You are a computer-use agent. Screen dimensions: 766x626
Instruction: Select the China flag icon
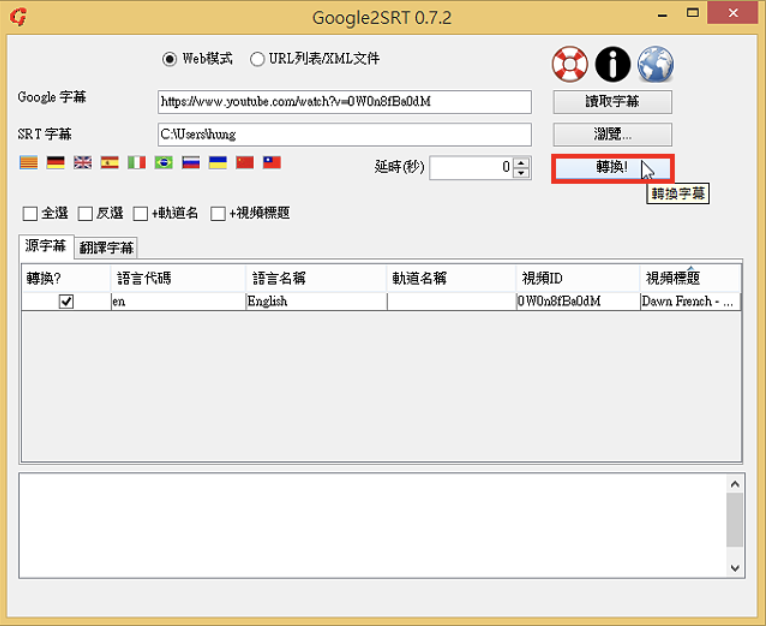coord(245,162)
